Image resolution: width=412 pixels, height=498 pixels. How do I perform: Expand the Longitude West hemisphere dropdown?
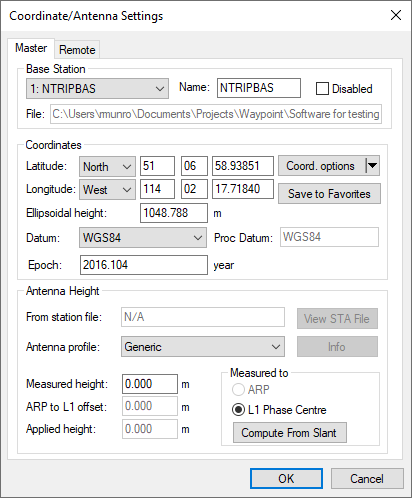click(107, 190)
